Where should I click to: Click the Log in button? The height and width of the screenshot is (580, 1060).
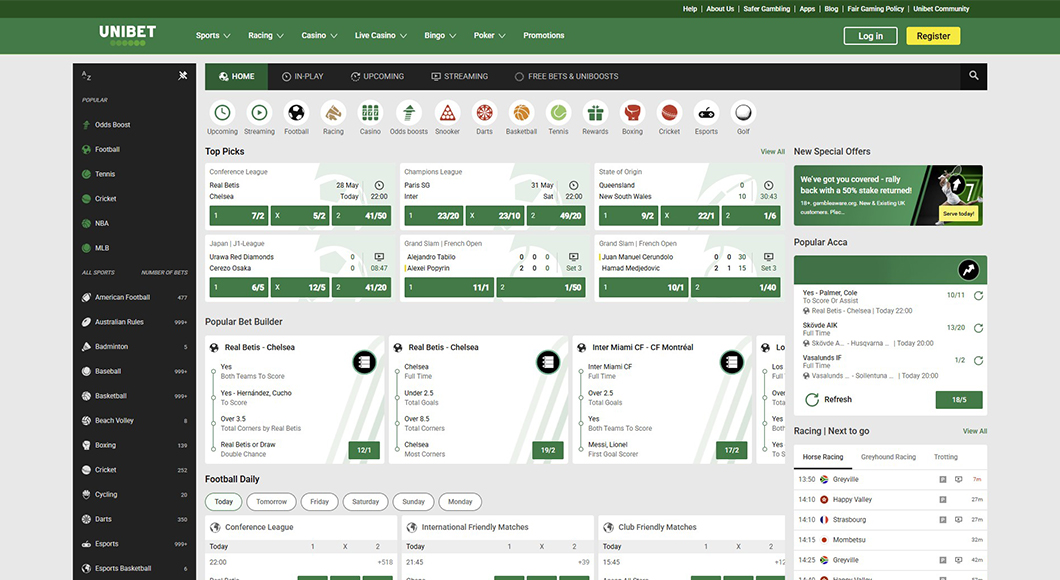pos(870,36)
